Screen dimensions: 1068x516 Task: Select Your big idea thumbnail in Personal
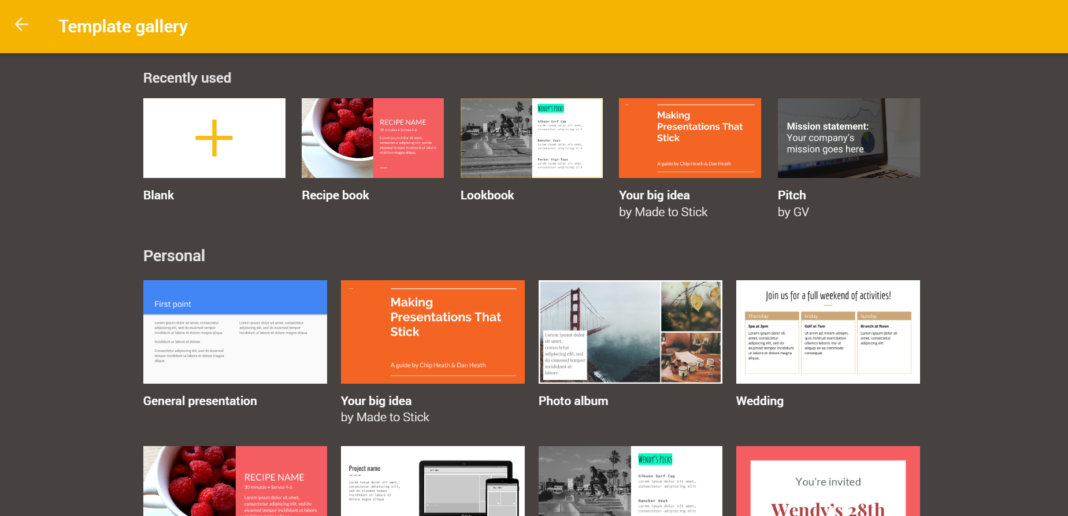(432, 332)
